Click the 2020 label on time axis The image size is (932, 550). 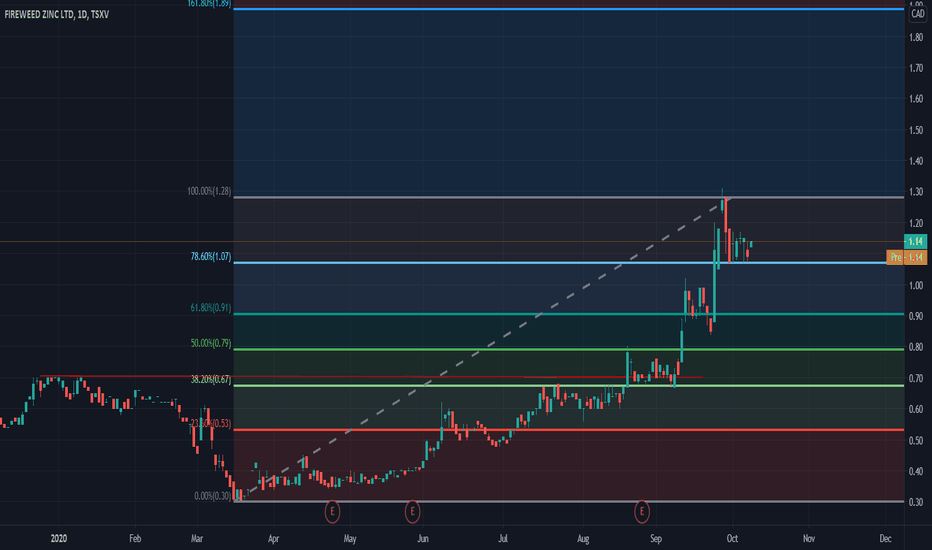pos(58,539)
